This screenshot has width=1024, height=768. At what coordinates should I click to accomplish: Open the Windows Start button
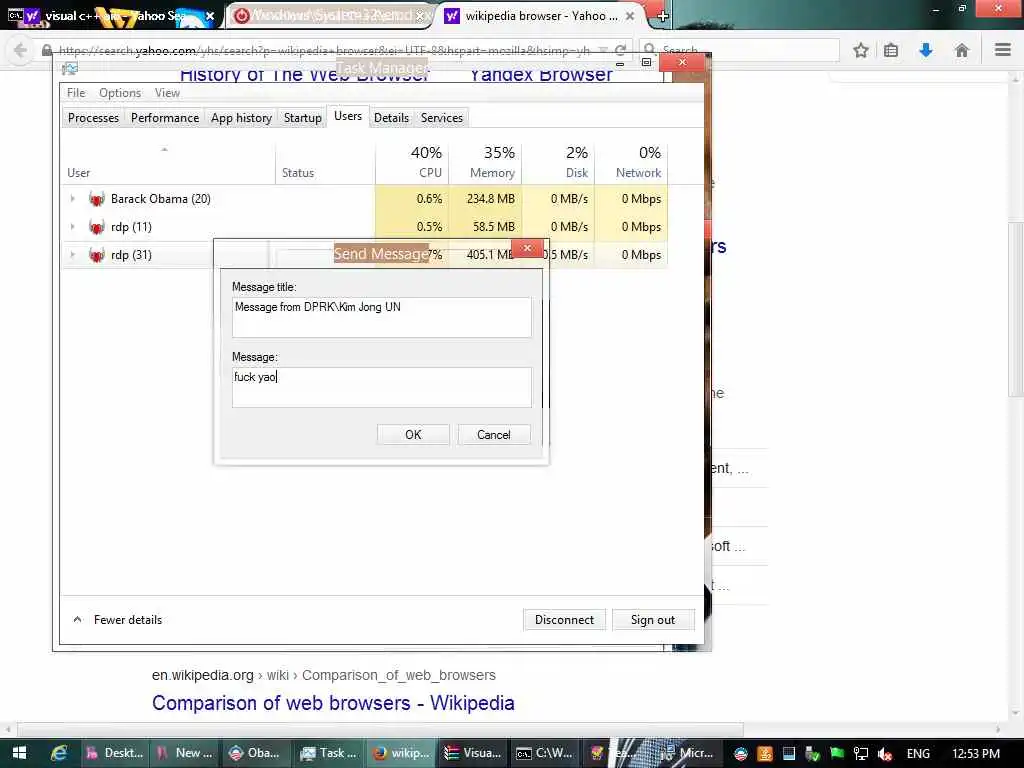pos(19,753)
